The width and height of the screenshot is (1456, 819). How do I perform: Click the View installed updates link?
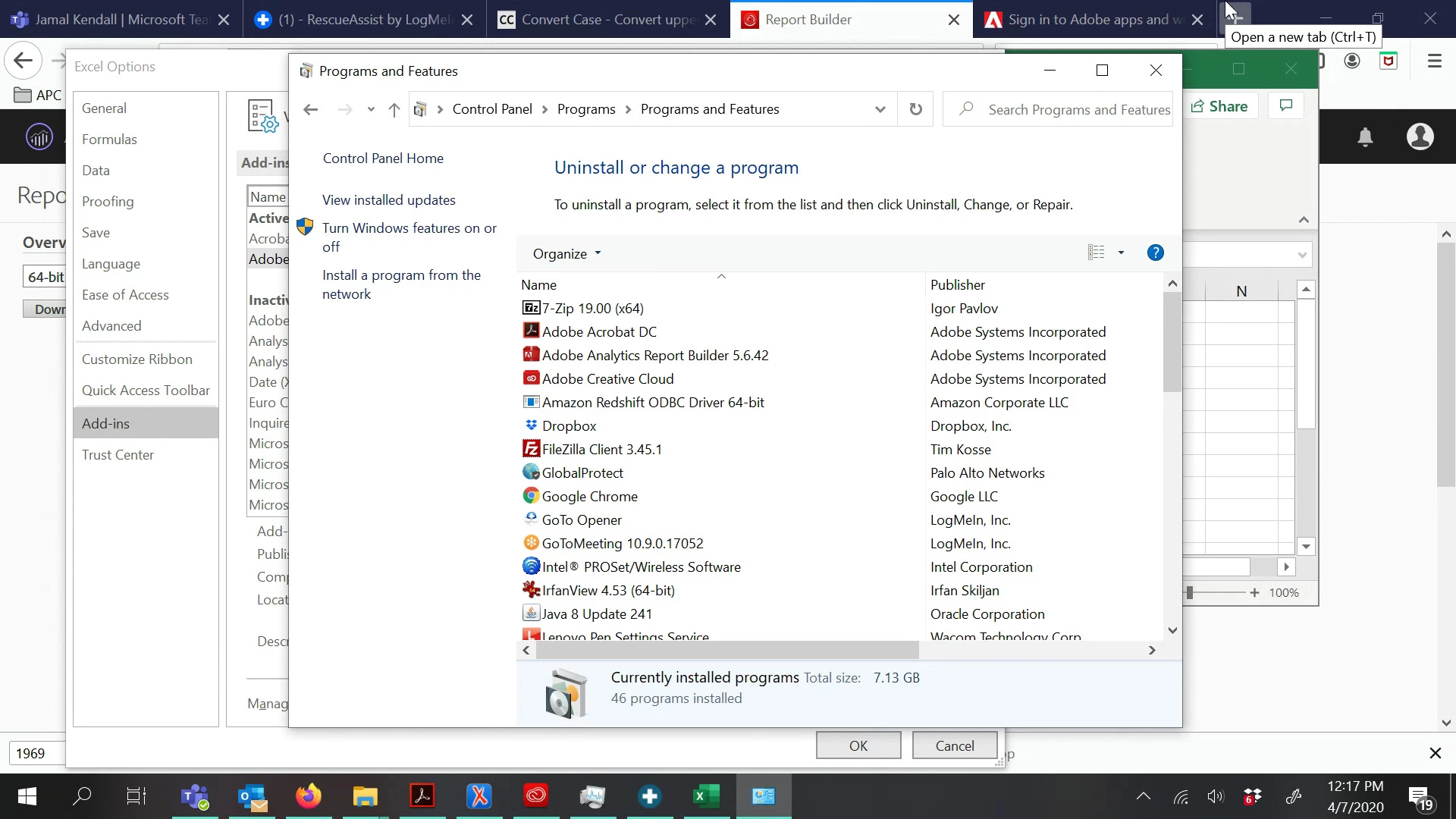[x=388, y=199]
